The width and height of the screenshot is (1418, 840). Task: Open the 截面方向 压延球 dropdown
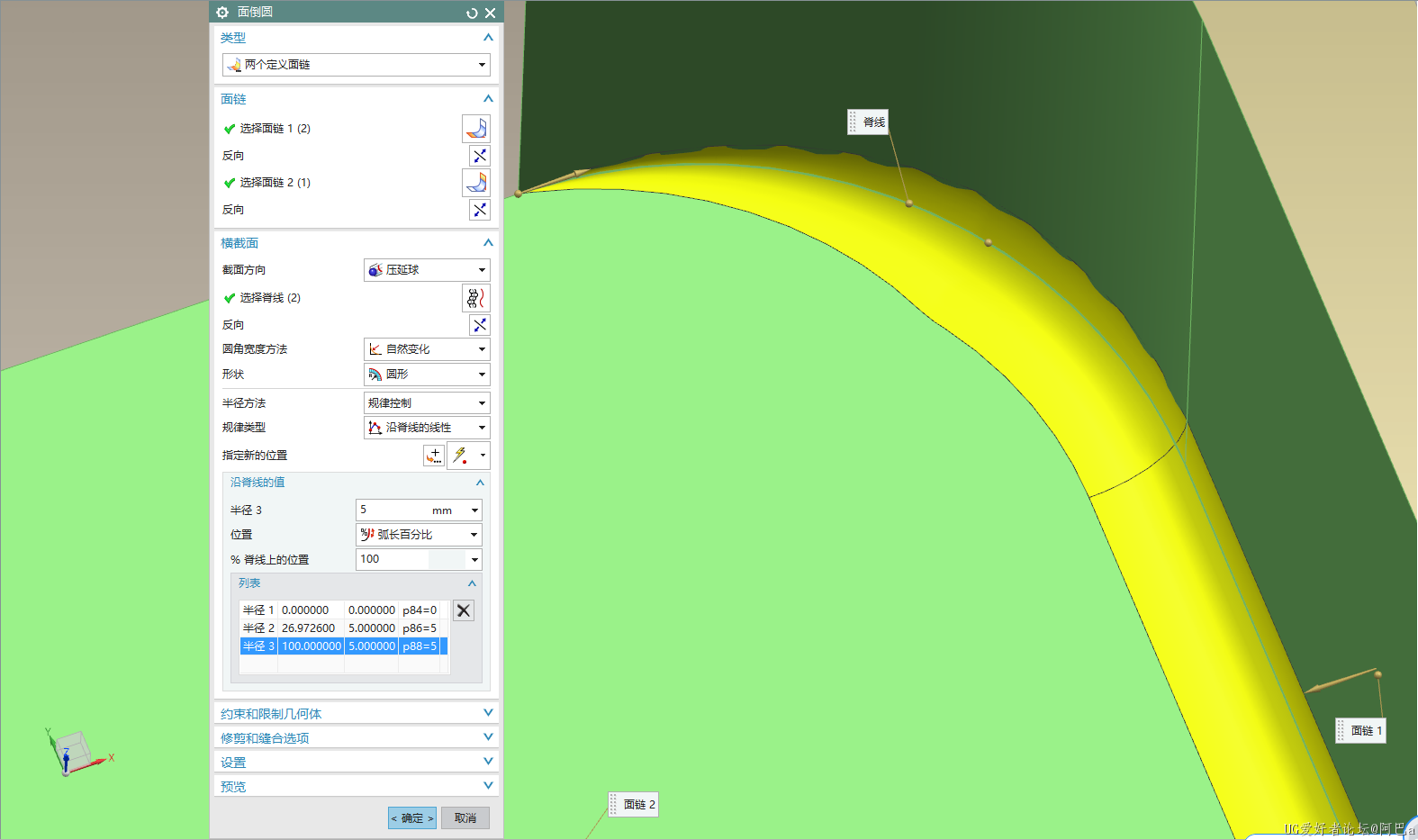pos(427,270)
